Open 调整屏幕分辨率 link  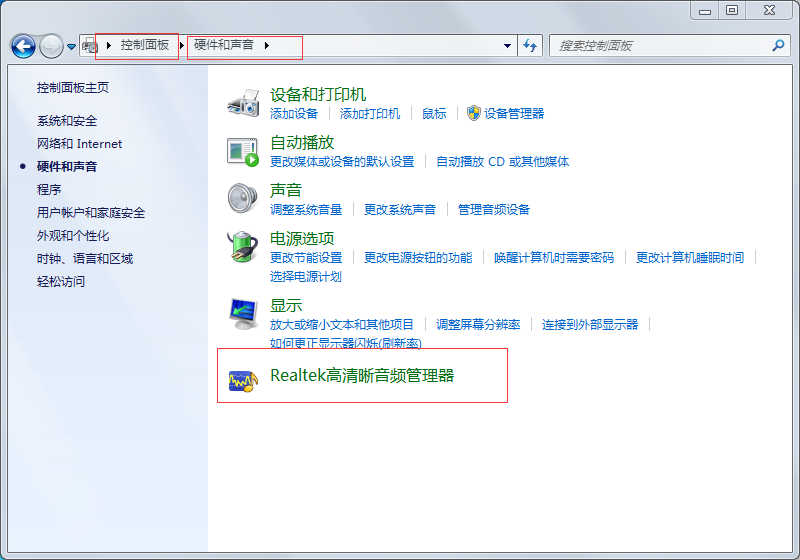click(478, 324)
